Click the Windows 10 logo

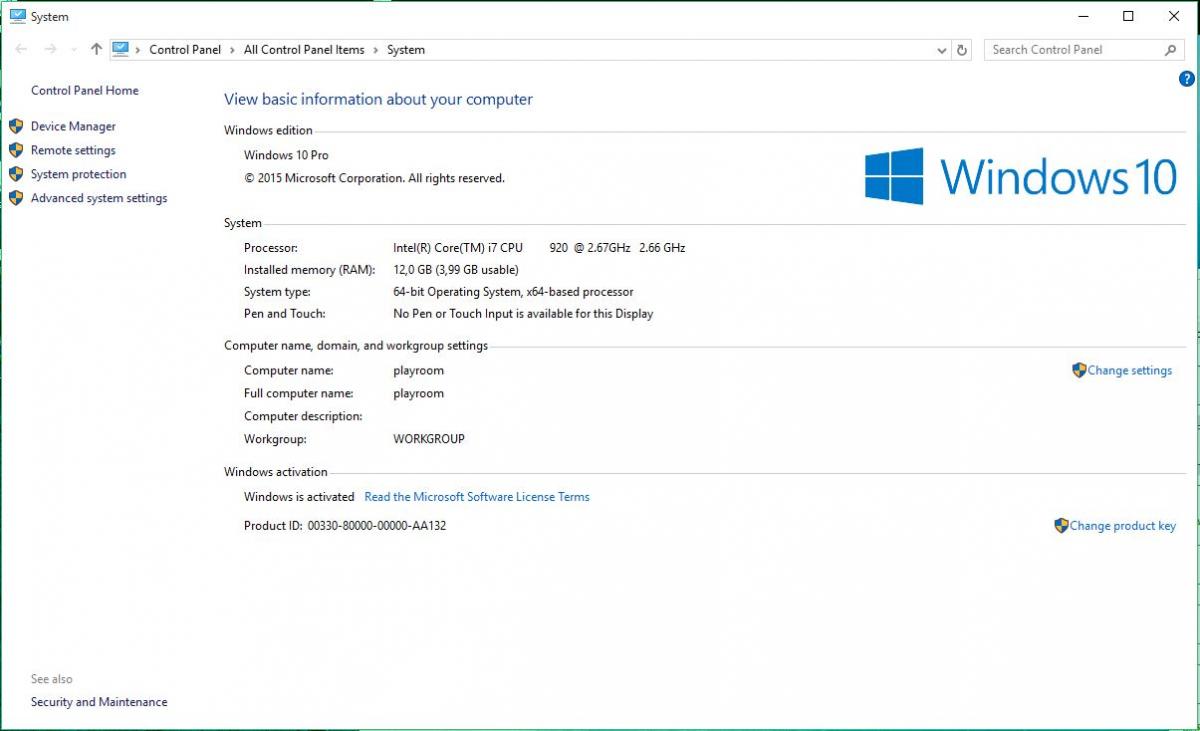1020,176
